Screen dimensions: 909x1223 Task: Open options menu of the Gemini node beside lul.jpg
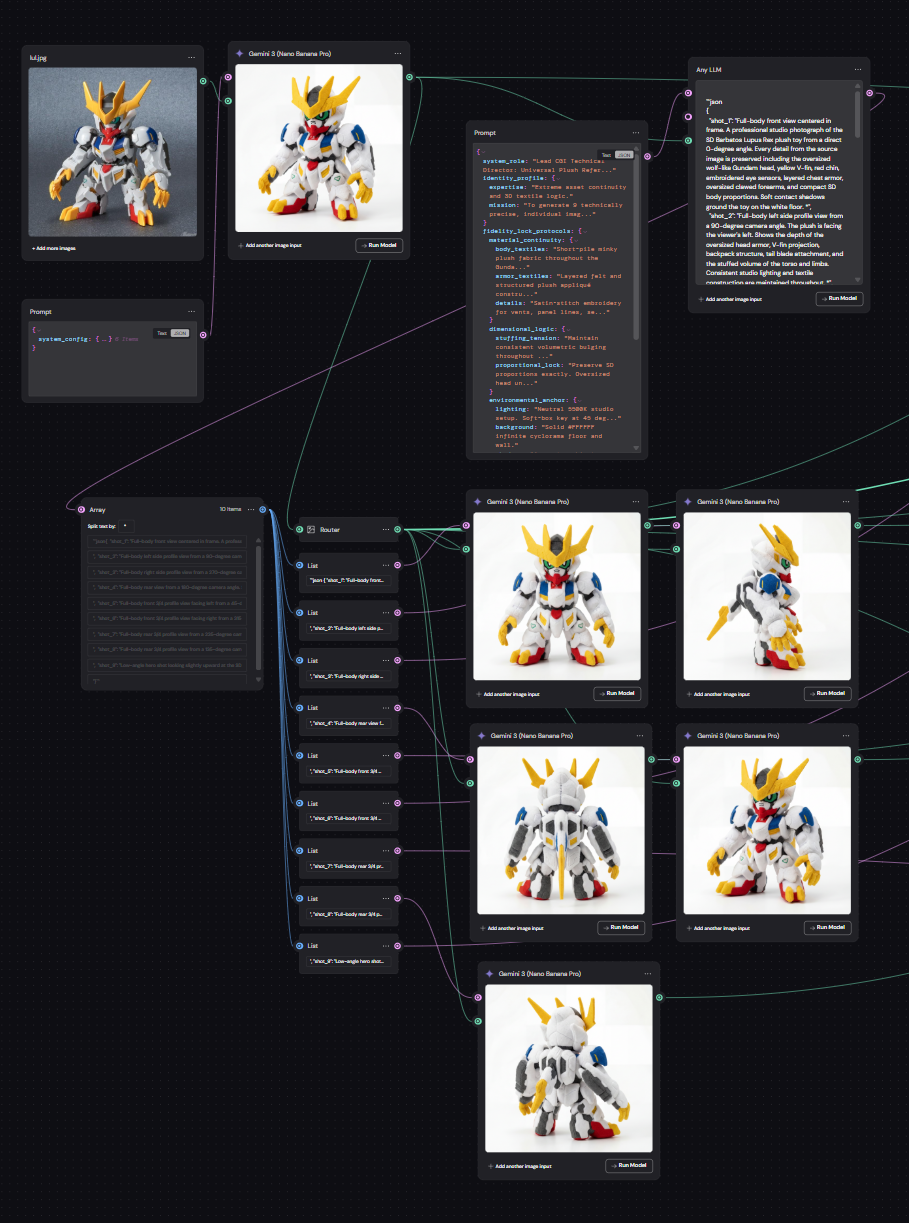click(x=398, y=53)
